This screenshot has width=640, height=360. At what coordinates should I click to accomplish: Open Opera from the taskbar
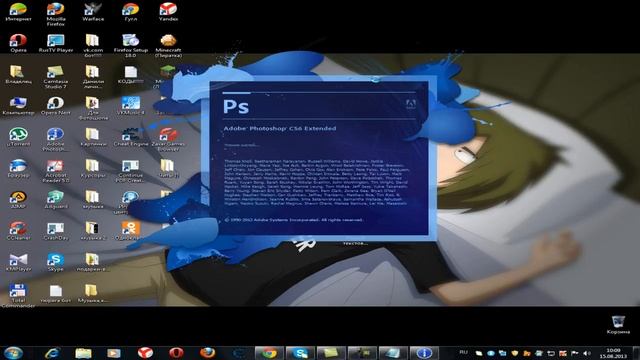(x=176, y=353)
